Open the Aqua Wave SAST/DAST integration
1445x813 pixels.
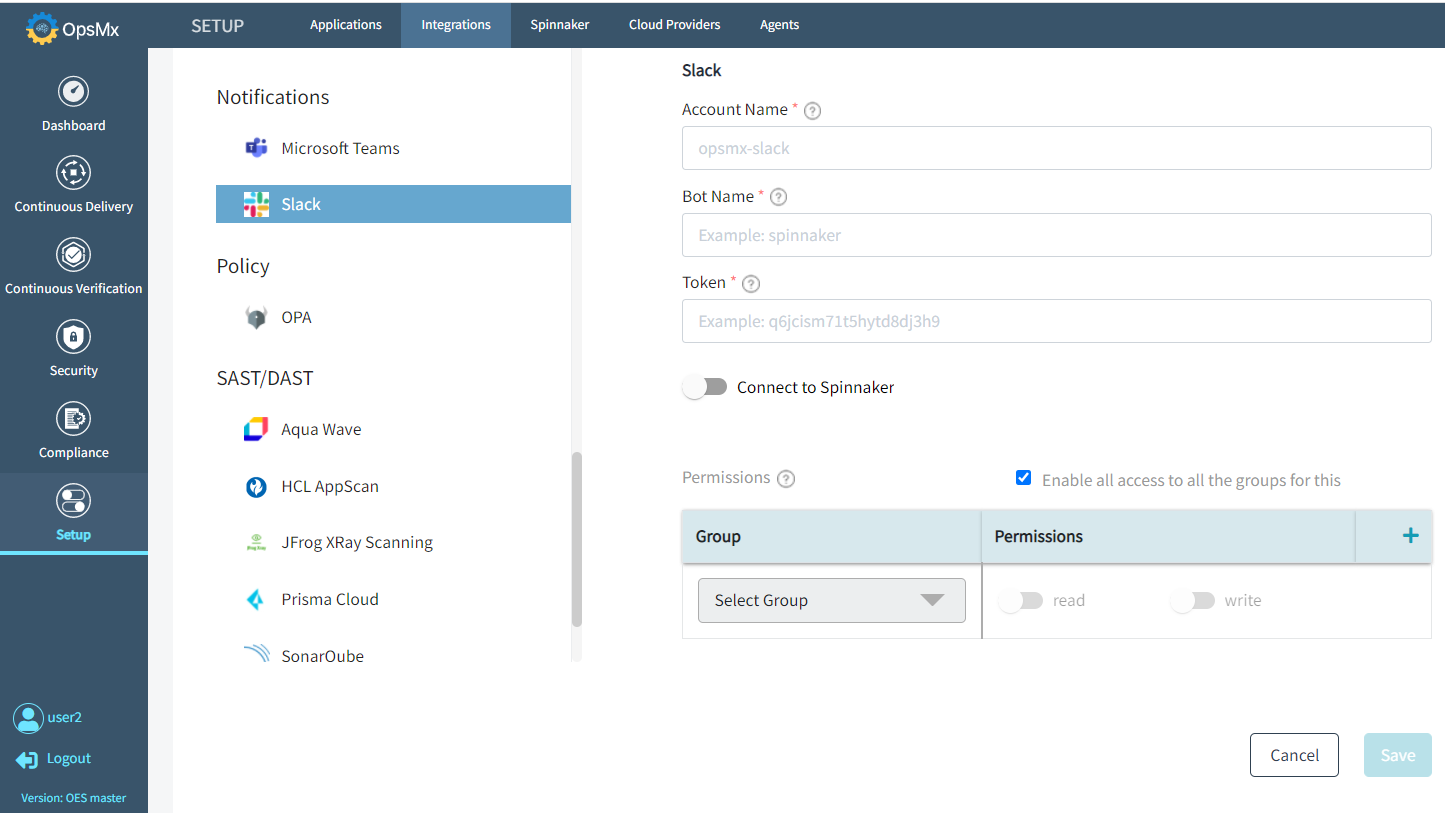(x=321, y=429)
